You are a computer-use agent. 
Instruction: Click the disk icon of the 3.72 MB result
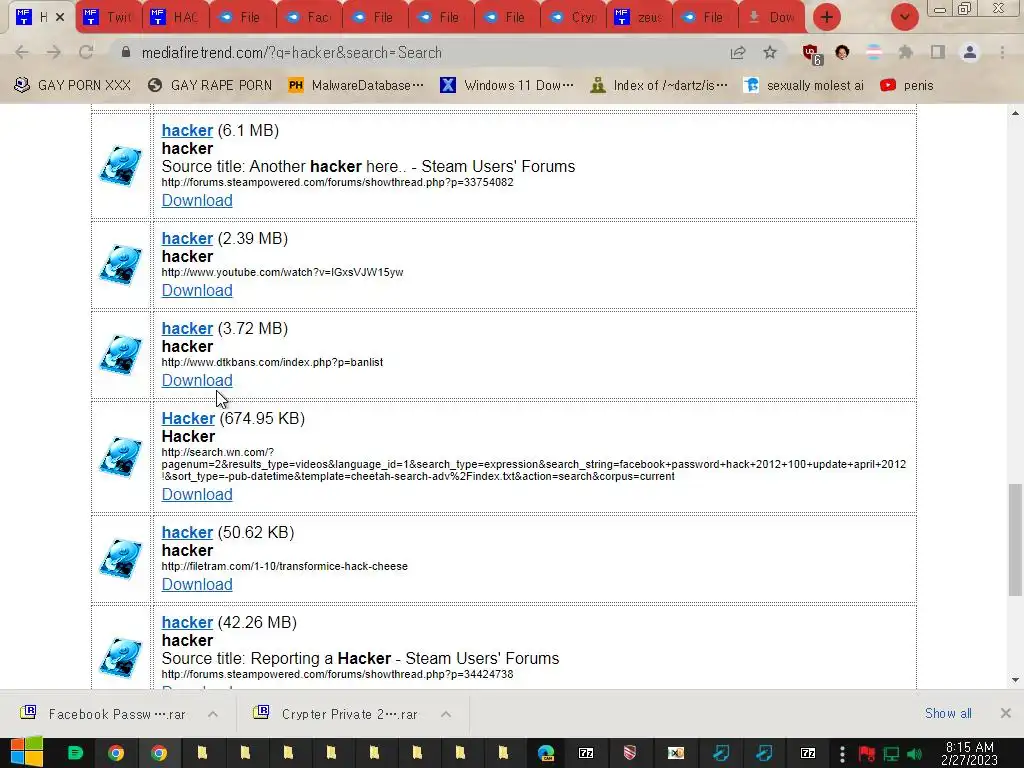point(121,355)
